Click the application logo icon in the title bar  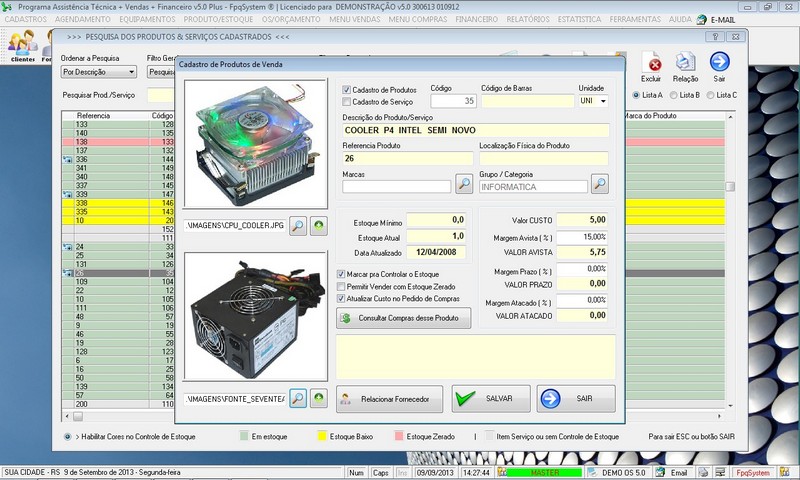(x=7, y=7)
